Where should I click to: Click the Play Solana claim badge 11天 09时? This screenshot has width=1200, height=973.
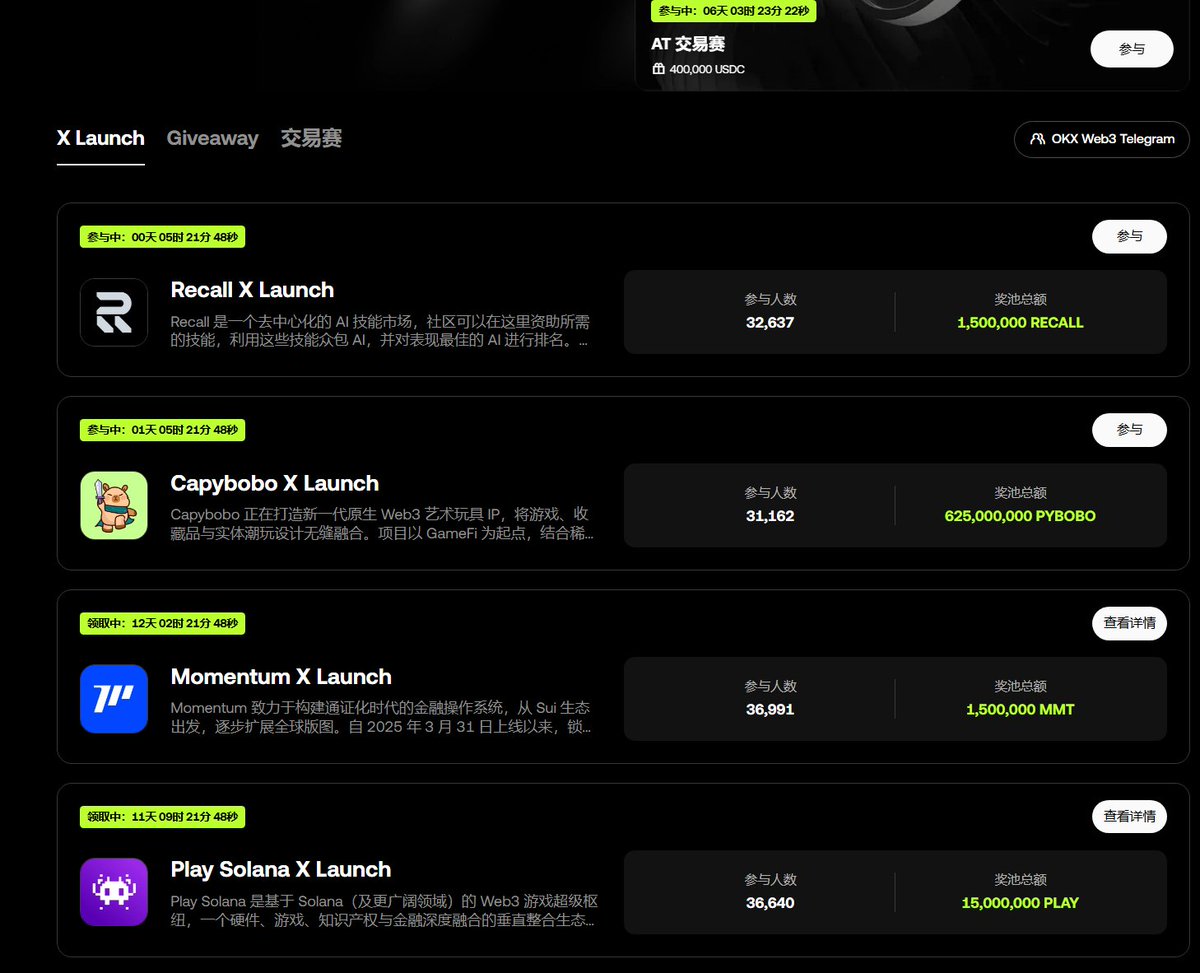(x=162, y=817)
